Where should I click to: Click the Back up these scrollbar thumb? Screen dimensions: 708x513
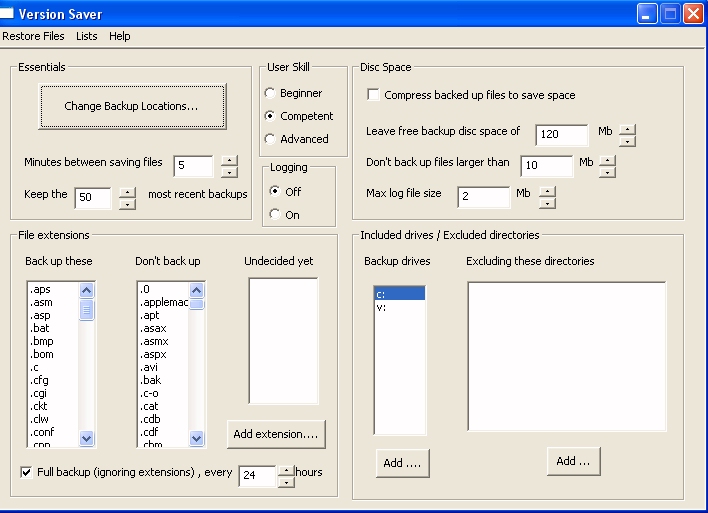coord(86,310)
